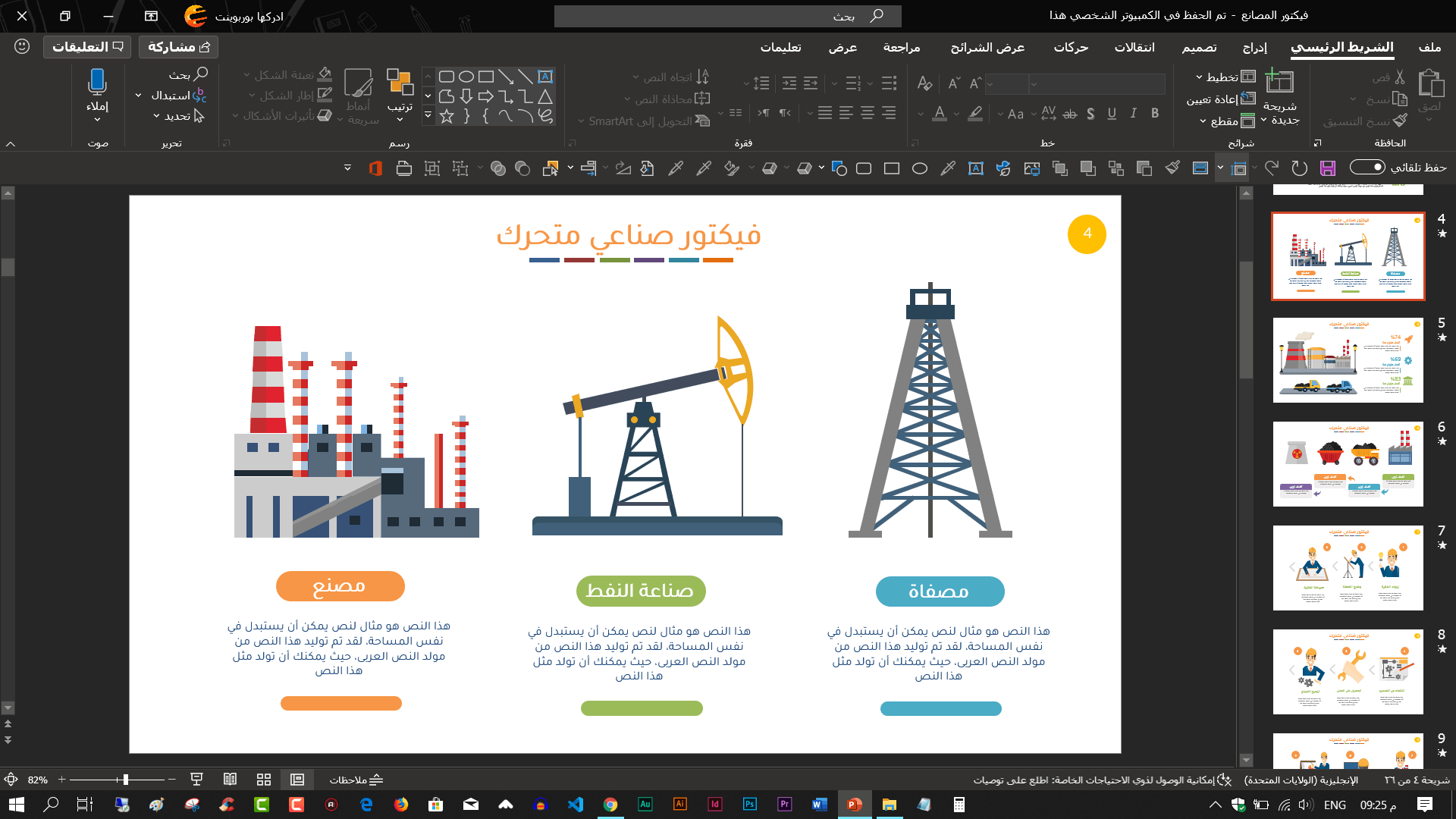Click Clear All Formatting icon
The width and height of the screenshot is (1456, 819).
point(924,83)
